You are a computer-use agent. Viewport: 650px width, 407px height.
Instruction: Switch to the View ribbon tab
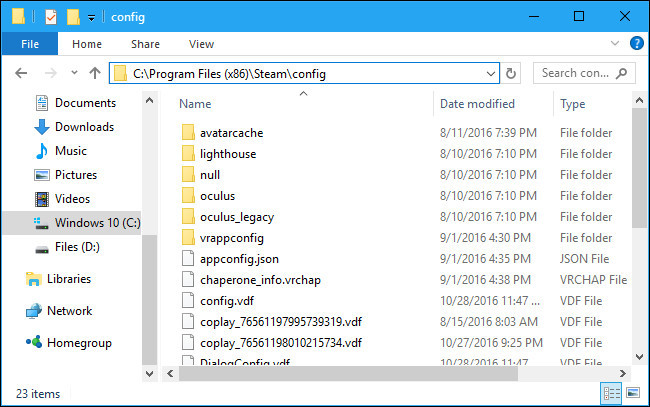pos(201,44)
